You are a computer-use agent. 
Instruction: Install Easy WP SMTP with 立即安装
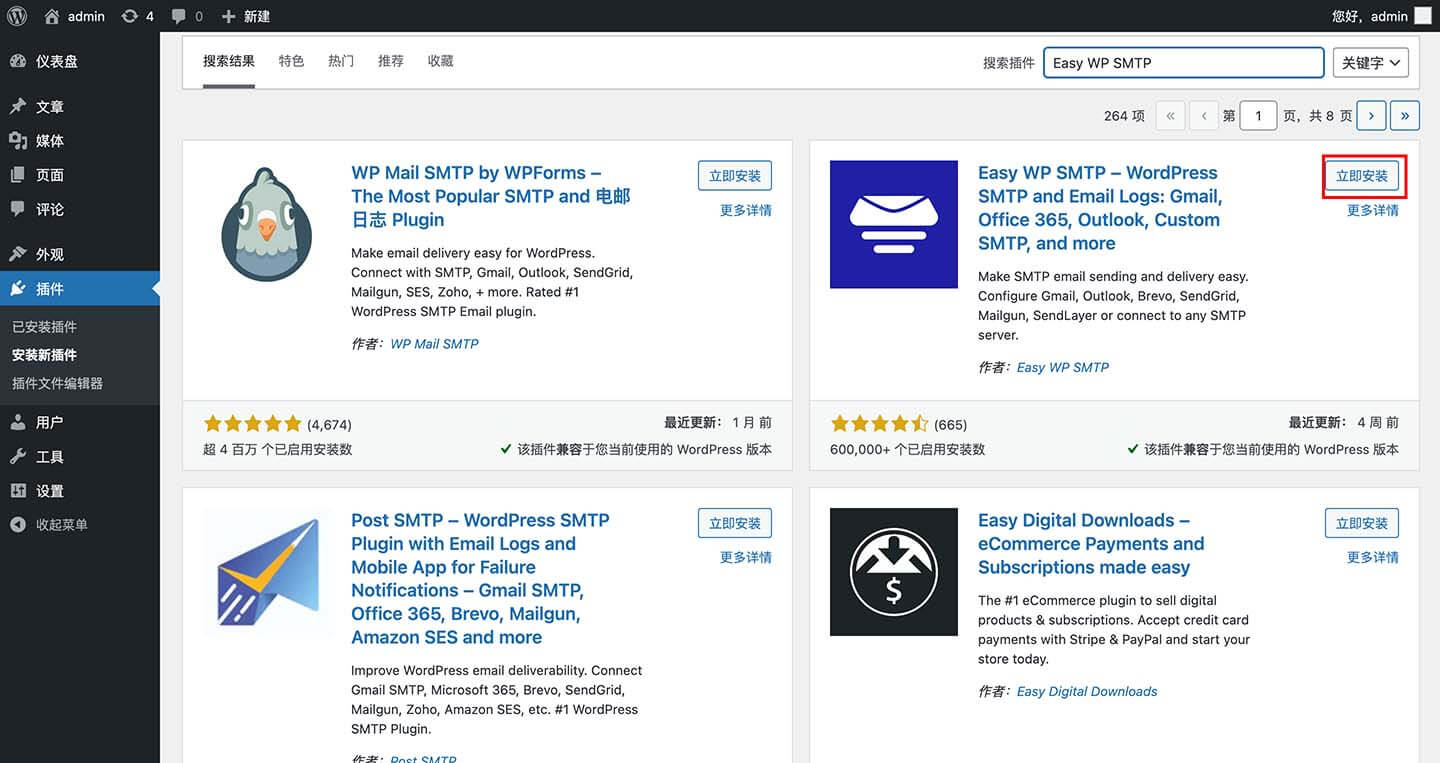click(1362, 176)
